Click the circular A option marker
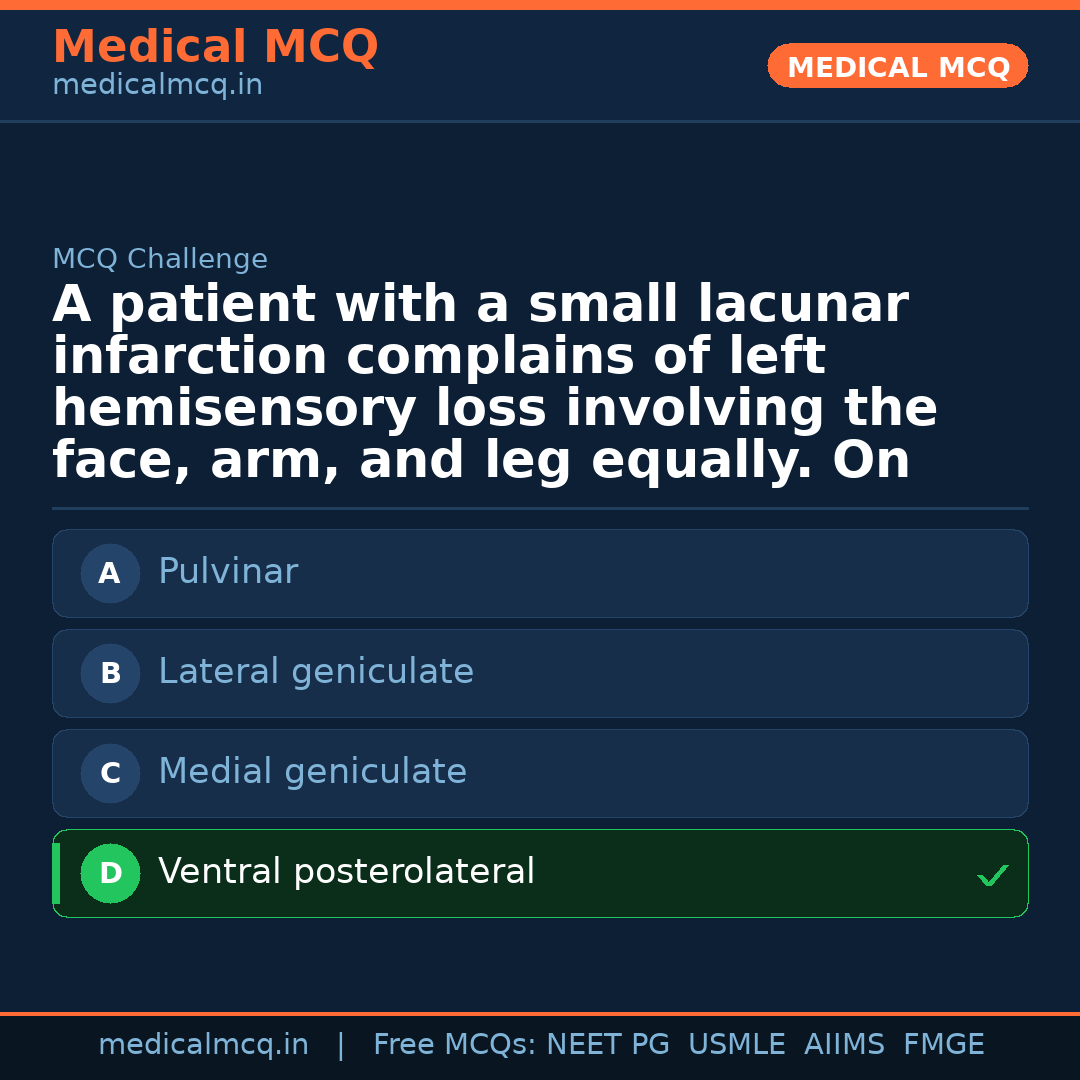 click(110, 573)
